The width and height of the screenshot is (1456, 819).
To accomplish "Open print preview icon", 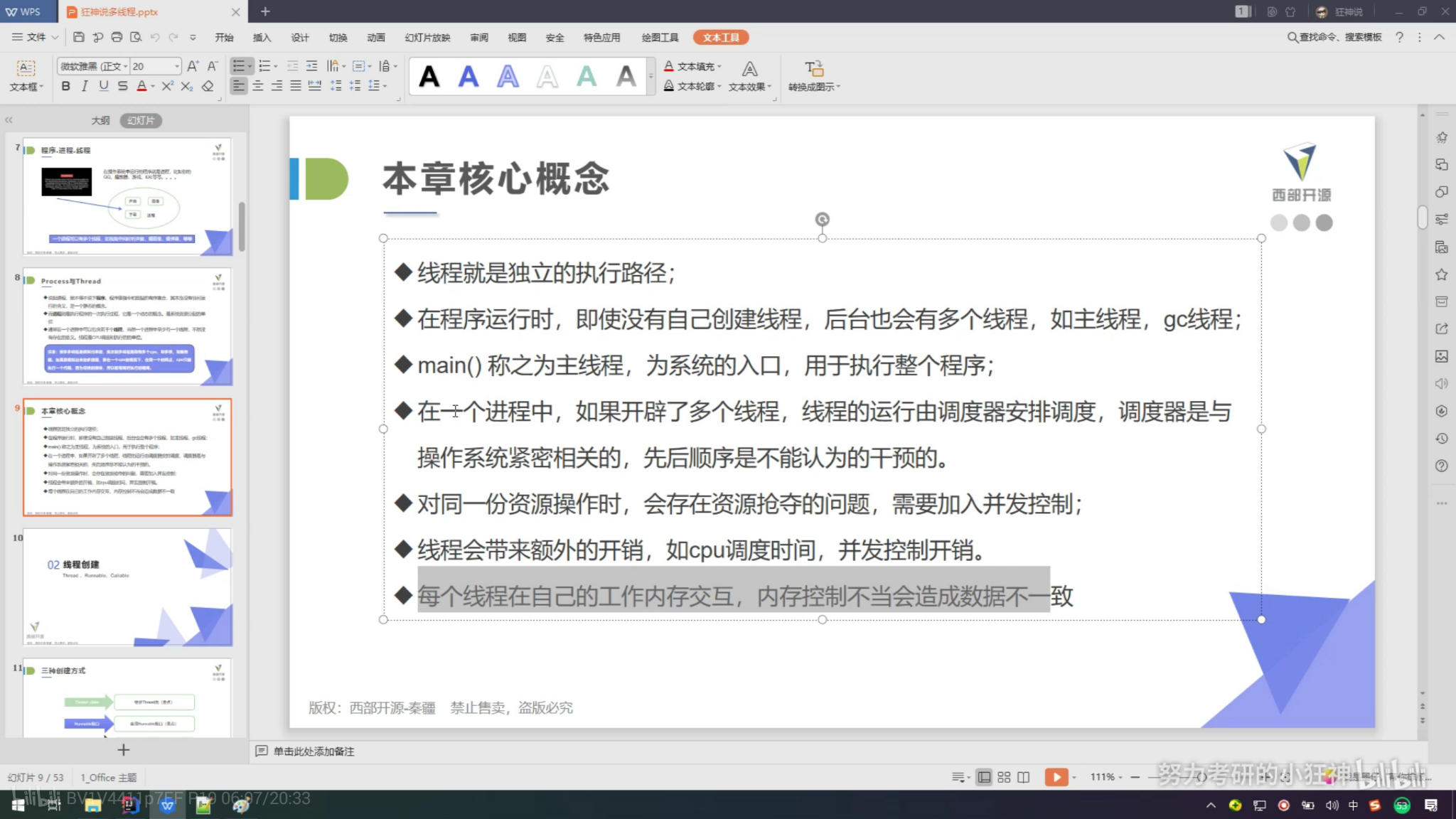I will [x=136, y=37].
